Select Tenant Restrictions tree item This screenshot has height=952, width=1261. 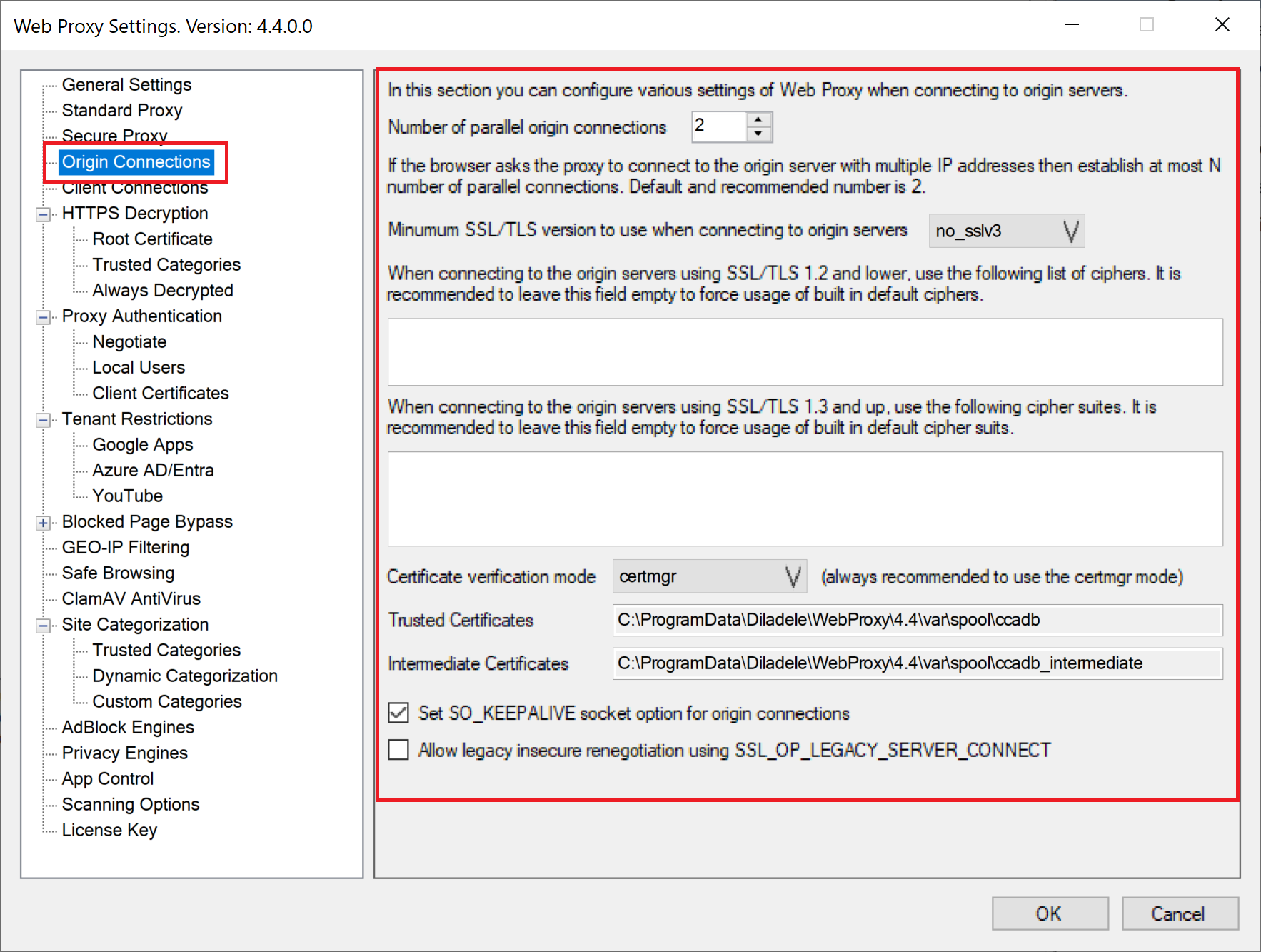(x=137, y=419)
